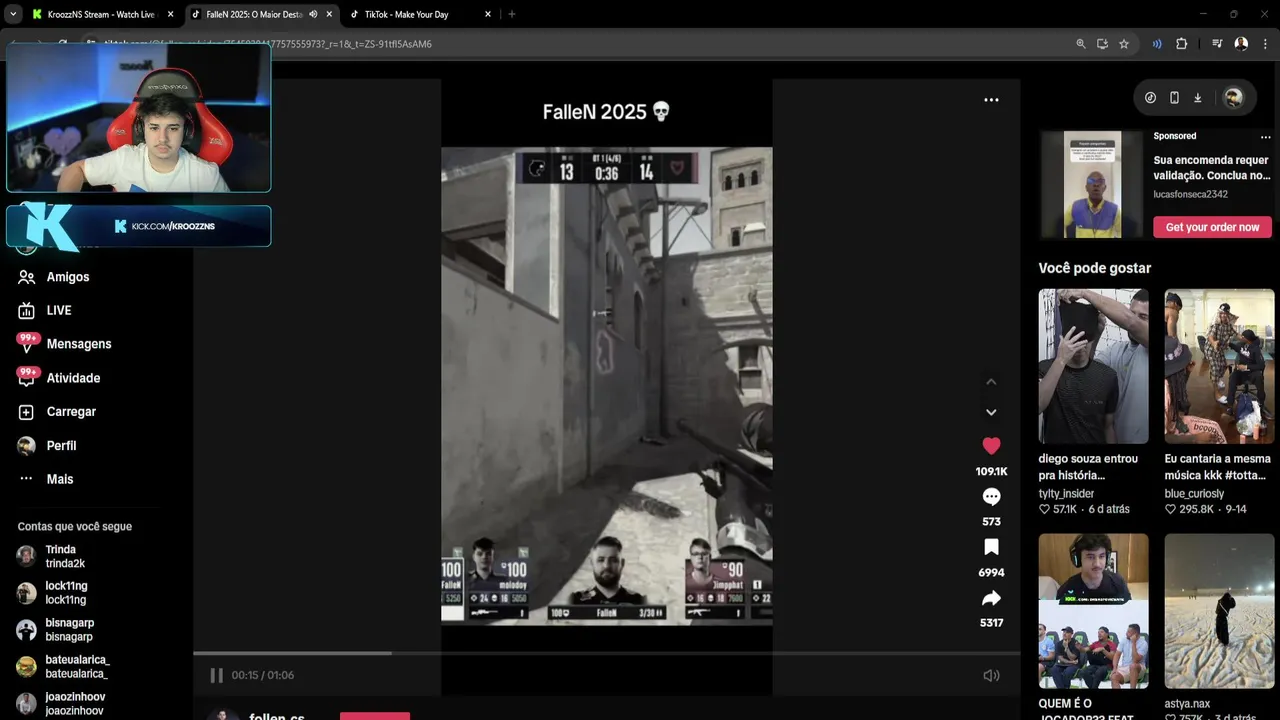
Task: Pause the video playback
Action: (x=216, y=675)
